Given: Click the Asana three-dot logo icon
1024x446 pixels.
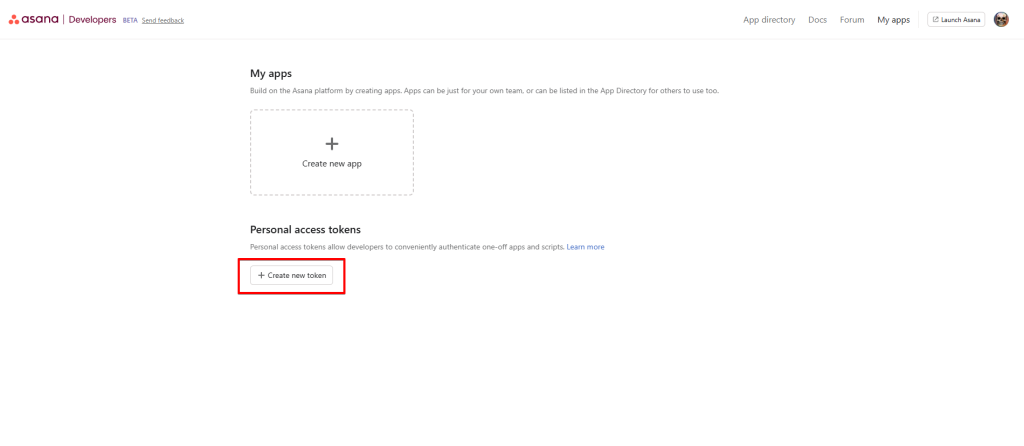Looking at the screenshot, I should click(14, 20).
